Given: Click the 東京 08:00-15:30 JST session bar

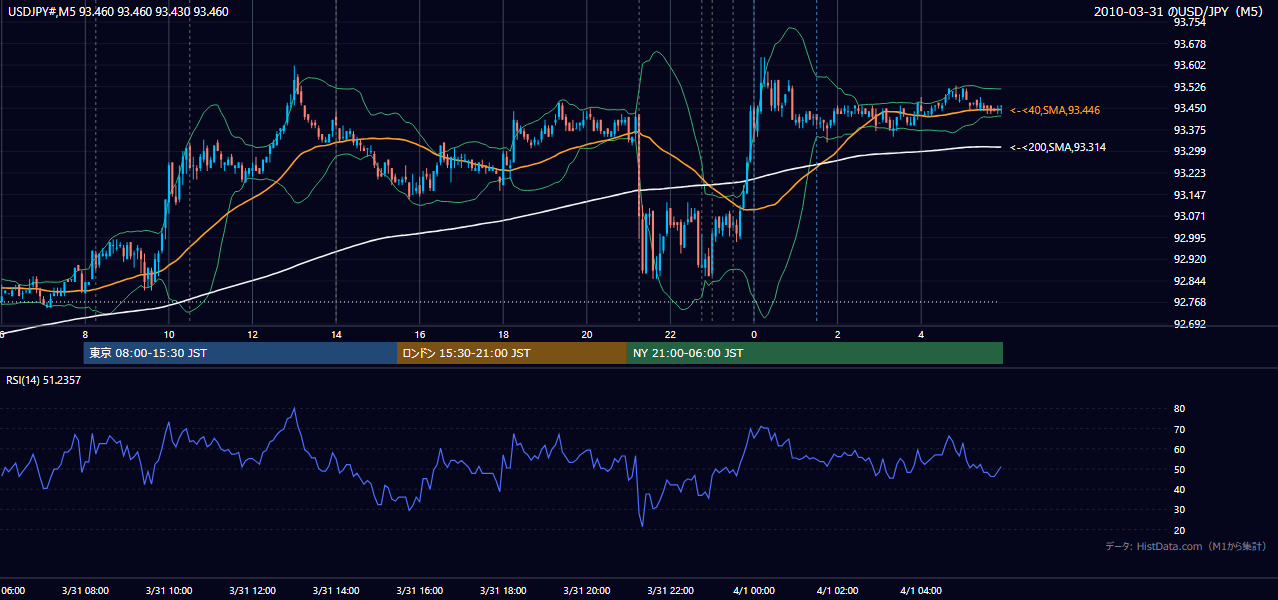Looking at the screenshot, I should [240, 353].
